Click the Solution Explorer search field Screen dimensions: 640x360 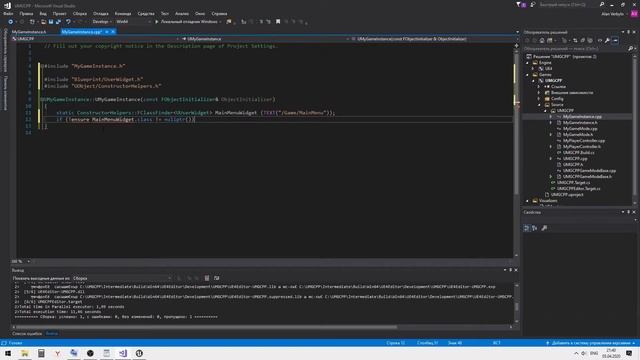576,49
